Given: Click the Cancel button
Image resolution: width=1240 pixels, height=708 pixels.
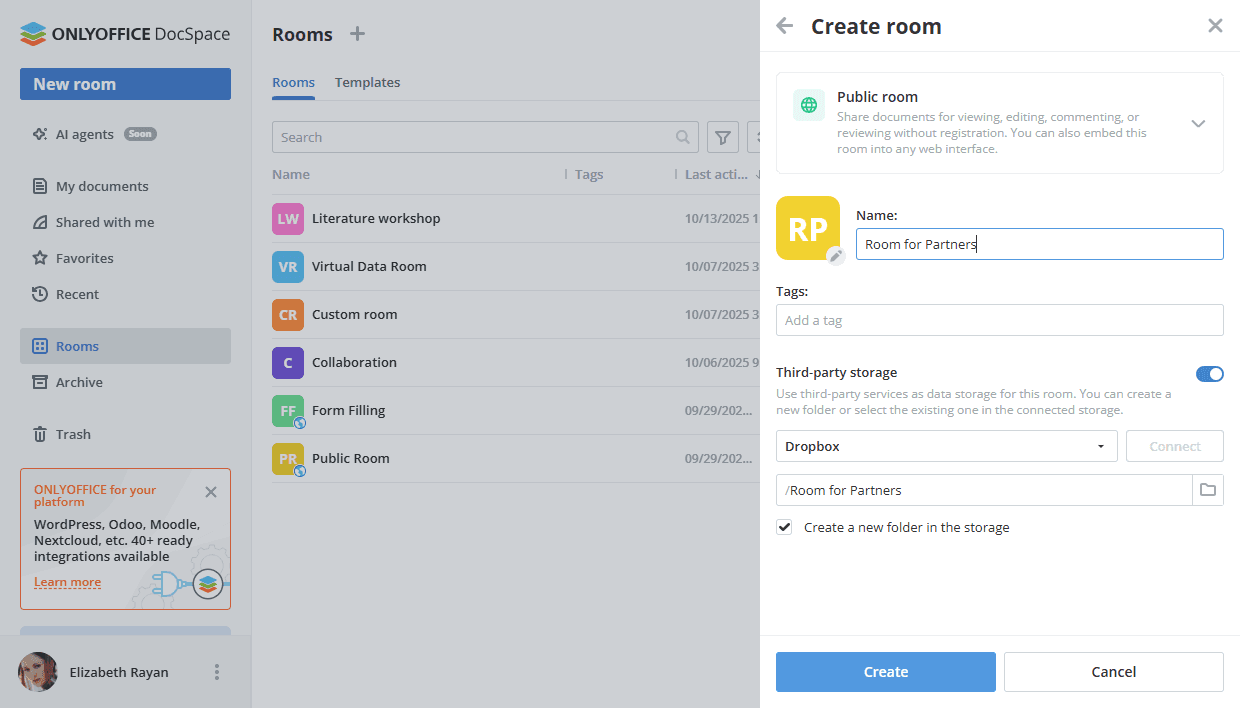Looking at the screenshot, I should (x=1113, y=672).
